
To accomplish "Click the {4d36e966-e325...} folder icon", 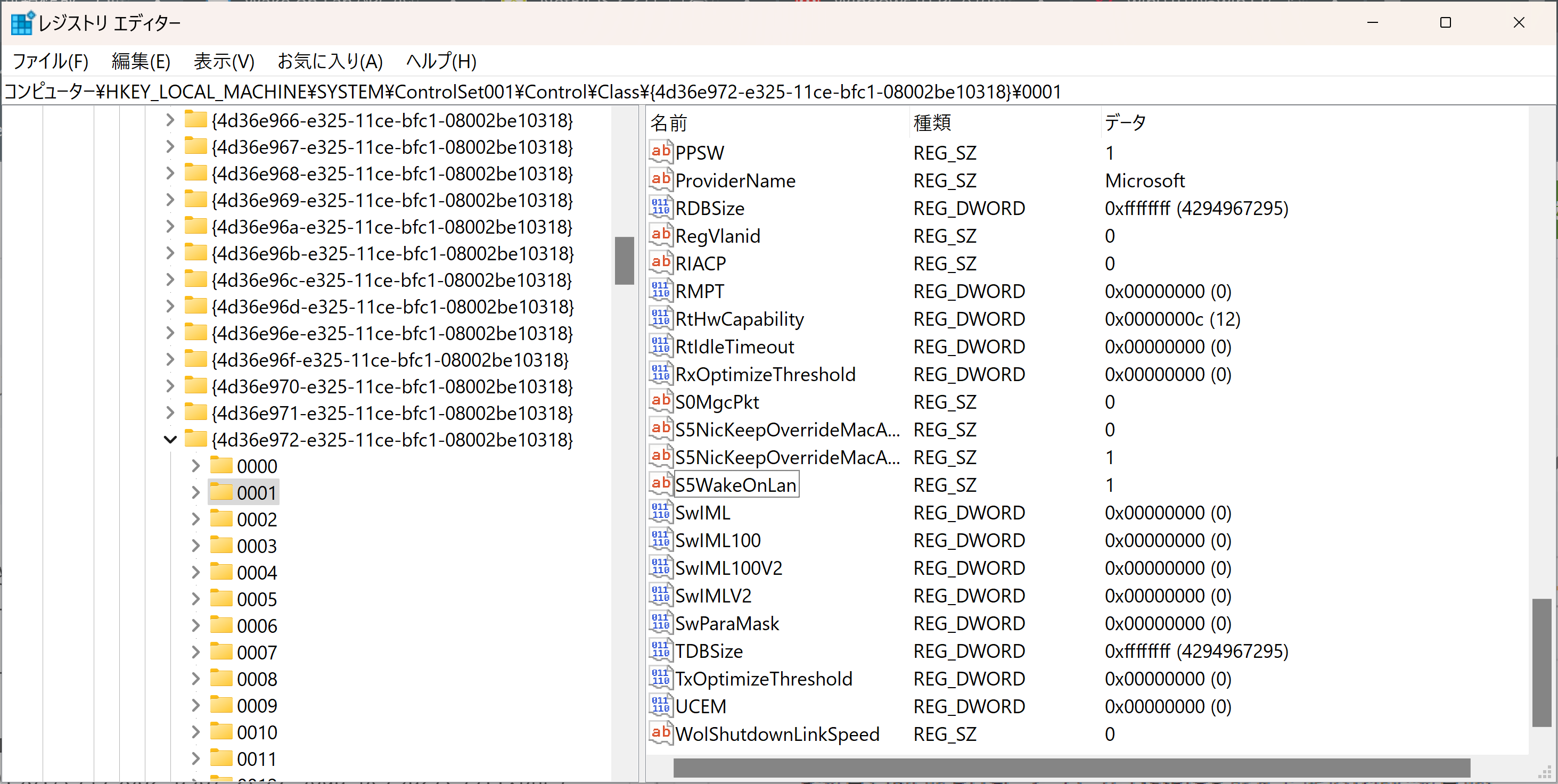I will pos(195,120).
